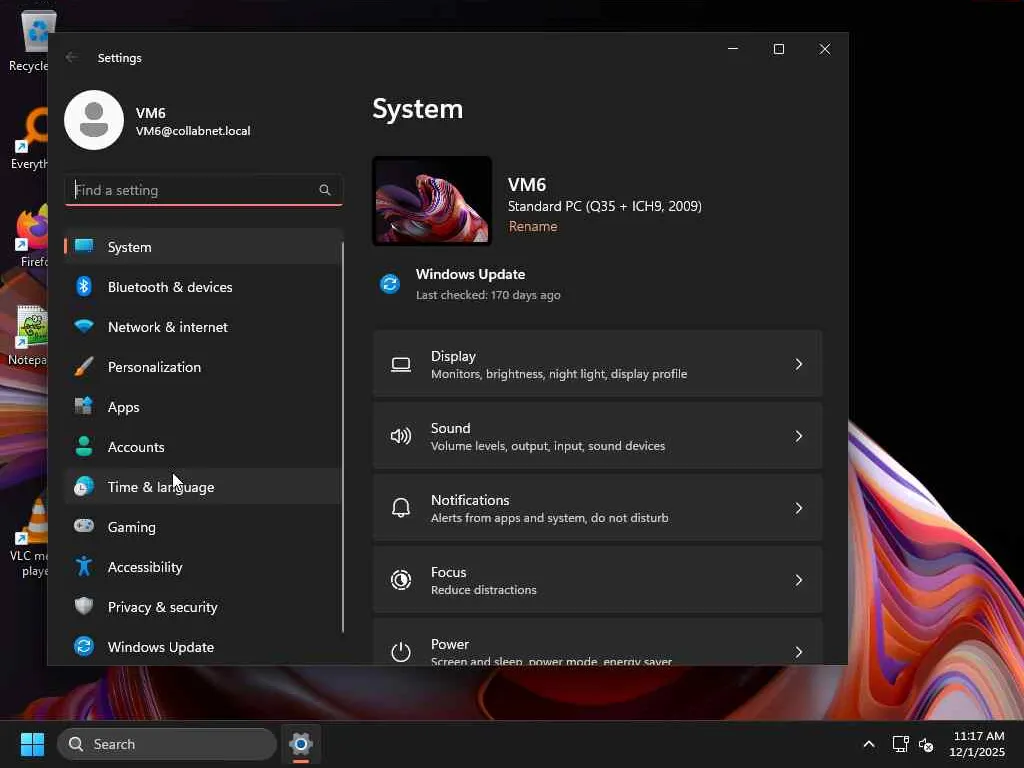This screenshot has height=768, width=1024.
Task: Open the Windows Start menu button
Action: tap(32, 744)
